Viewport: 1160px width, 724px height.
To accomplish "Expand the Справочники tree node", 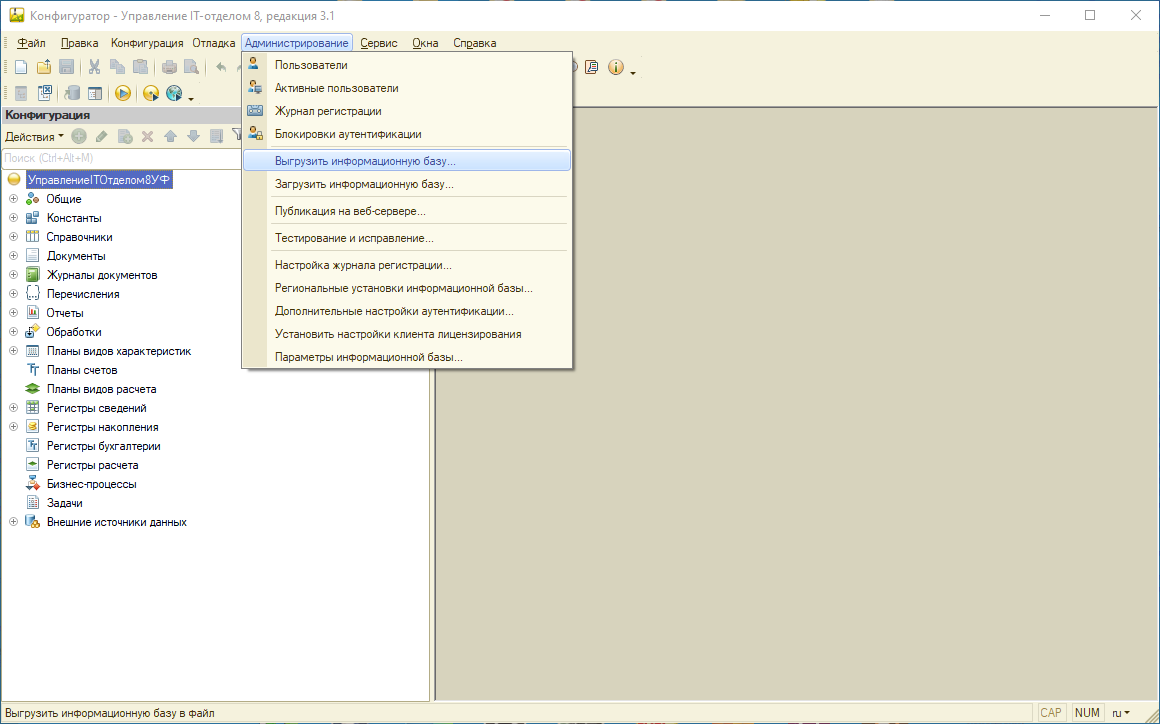I will (13, 237).
